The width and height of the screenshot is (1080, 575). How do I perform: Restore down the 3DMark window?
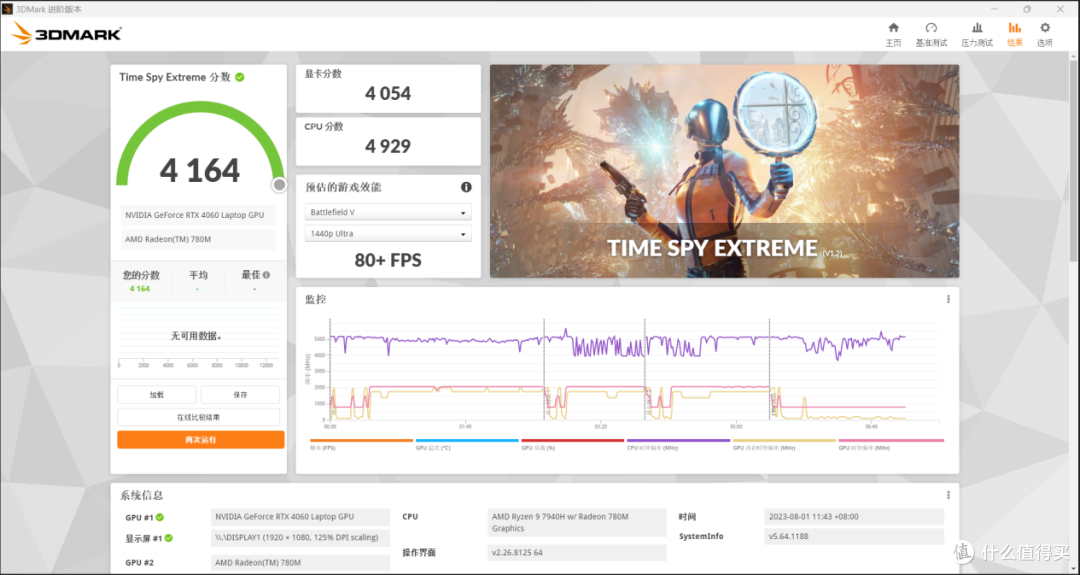tap(1027, 9)
